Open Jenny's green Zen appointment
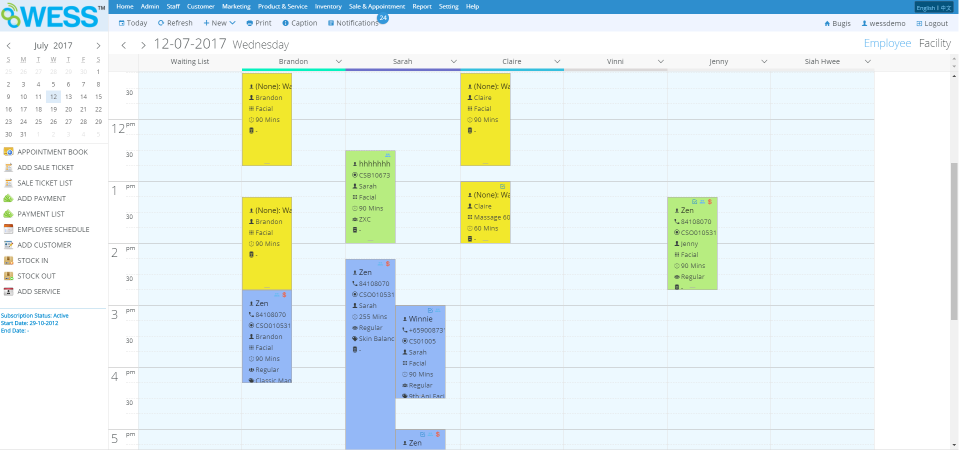 click(x=692, y=244)
